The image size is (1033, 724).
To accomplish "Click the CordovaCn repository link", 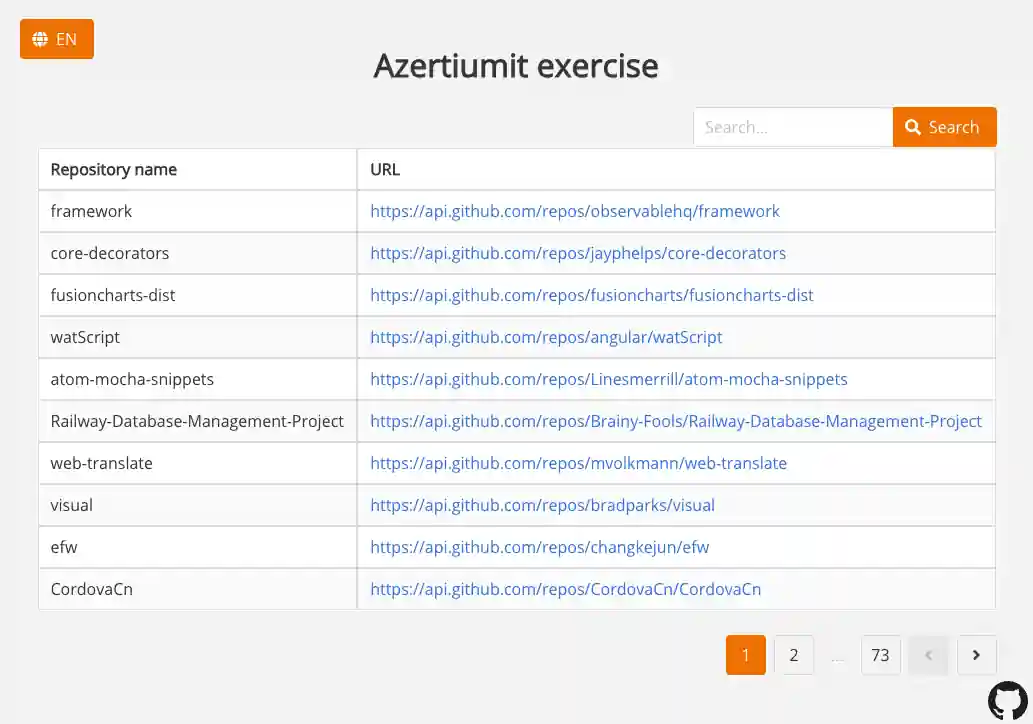I will (x=564, y=589).
